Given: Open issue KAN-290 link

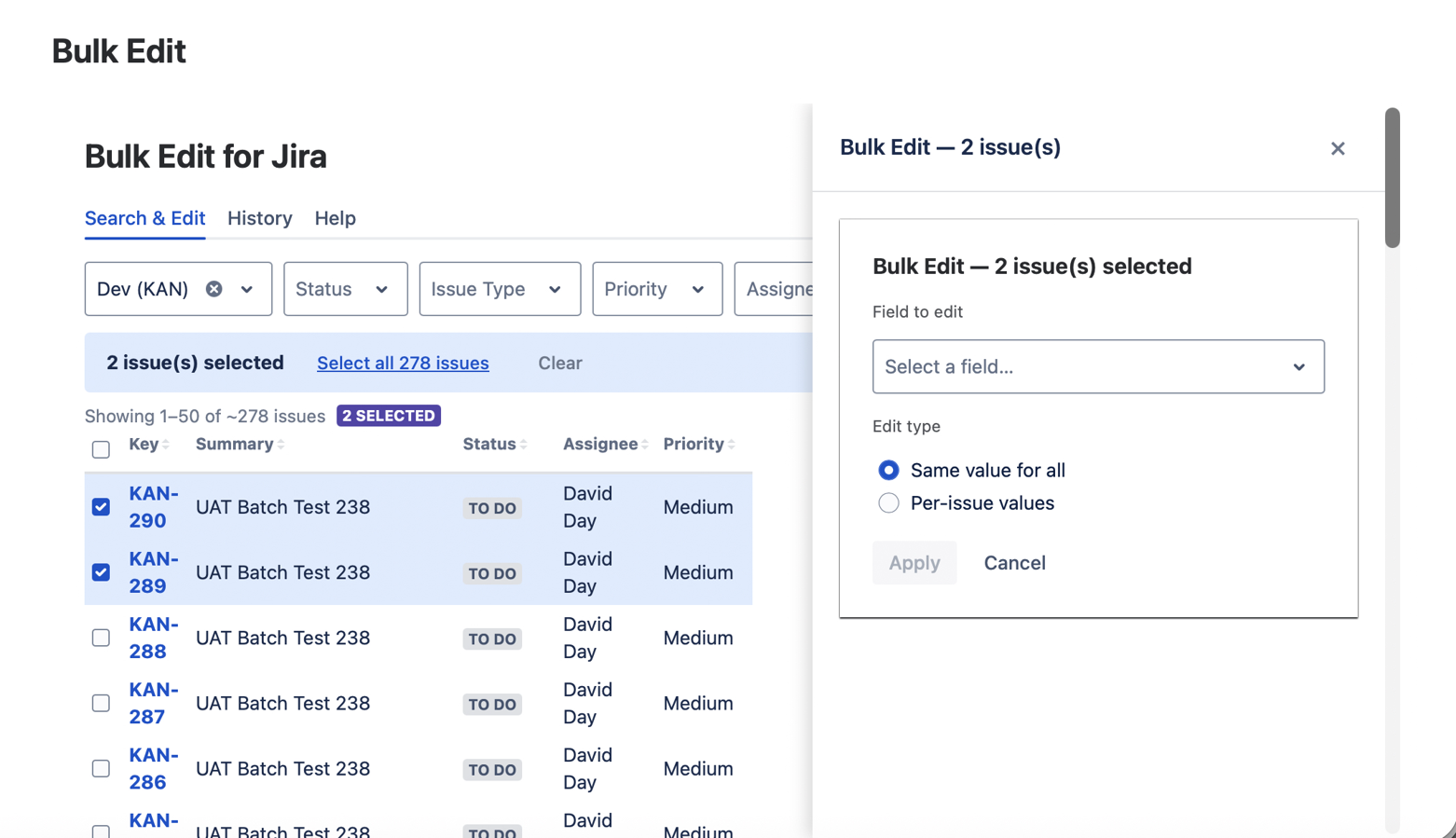Looking at the screenshot, I should point(154,507).
